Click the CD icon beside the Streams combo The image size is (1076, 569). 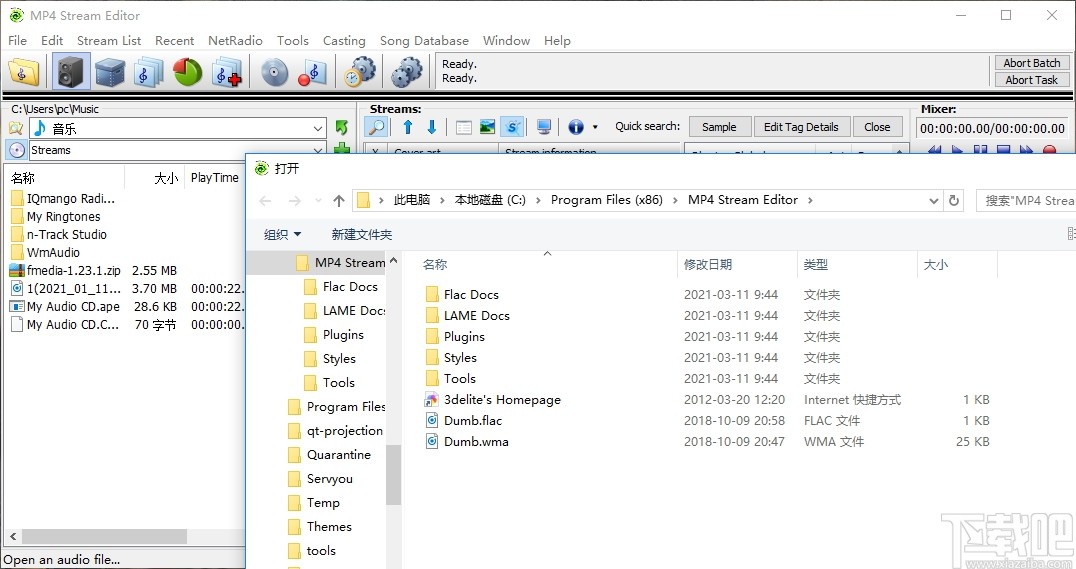pos(17,150)
